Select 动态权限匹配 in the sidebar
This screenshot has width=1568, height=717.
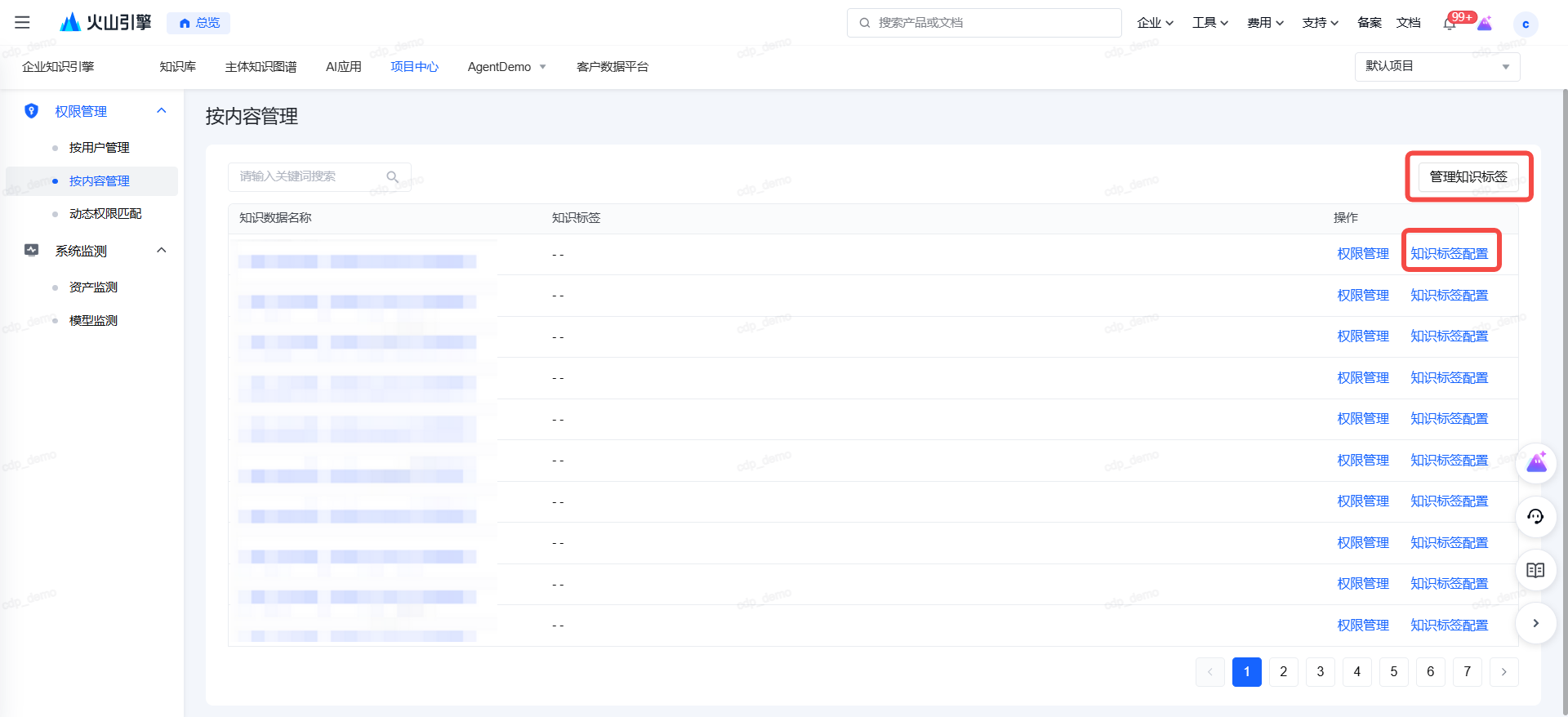coord(105,214)
